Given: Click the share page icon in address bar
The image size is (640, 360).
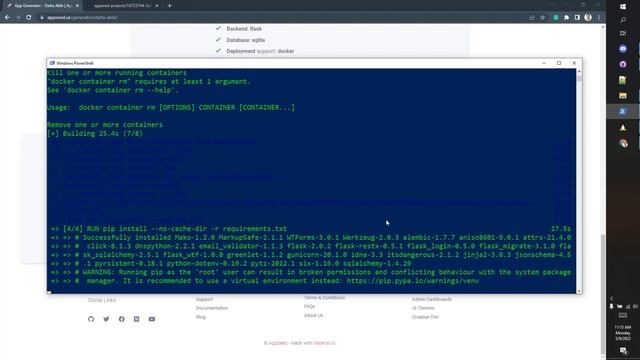Looking at the screenshot, I should 532,18.
